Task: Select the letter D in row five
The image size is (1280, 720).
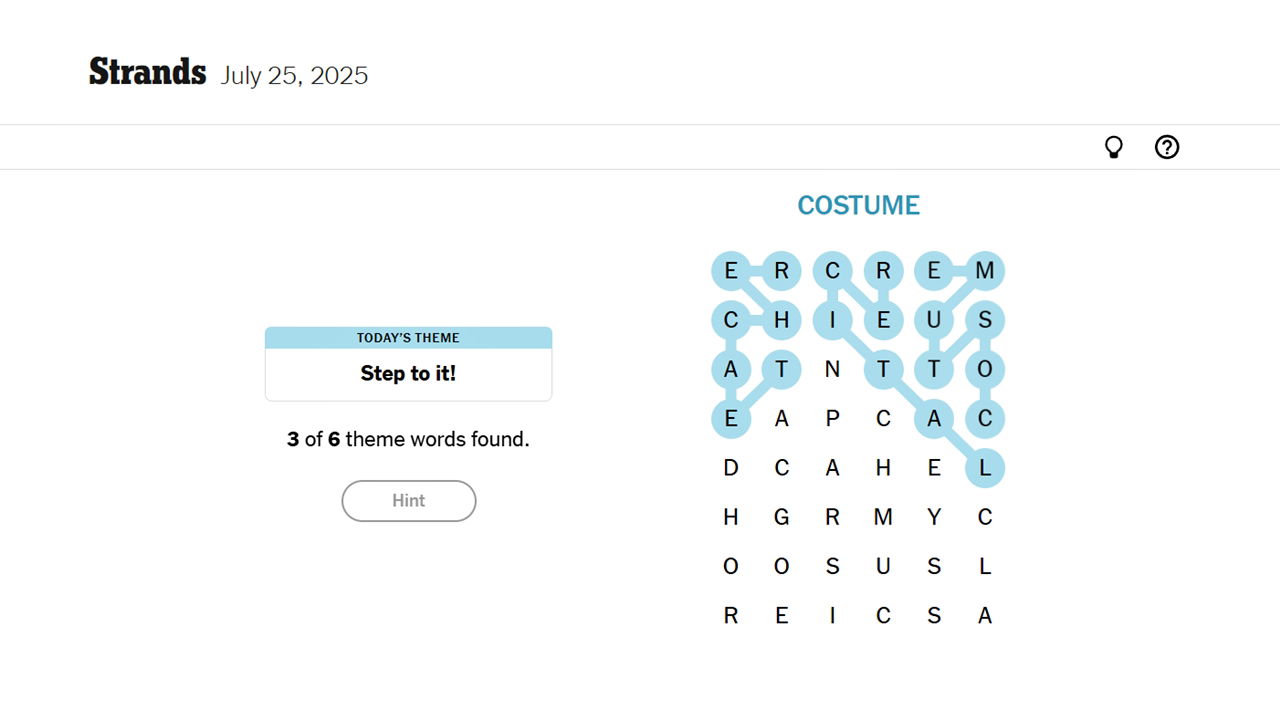Action: 731,467
